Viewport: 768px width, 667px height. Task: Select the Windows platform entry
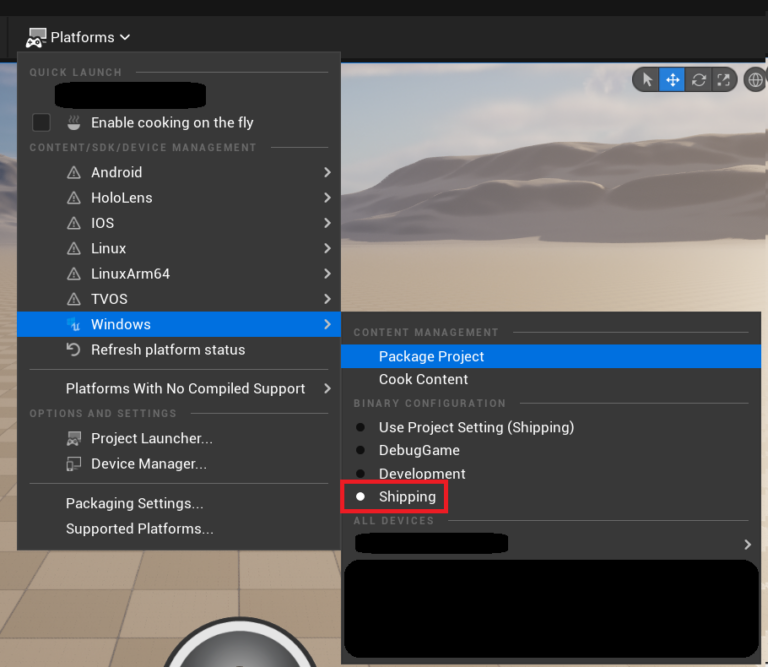coord(179,324)
